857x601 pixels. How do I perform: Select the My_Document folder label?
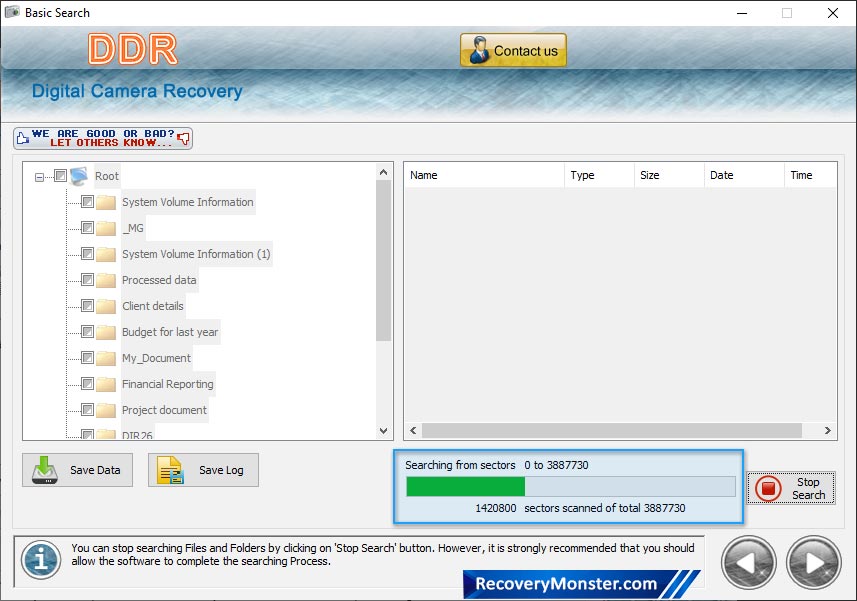click(x=156, y=358)
